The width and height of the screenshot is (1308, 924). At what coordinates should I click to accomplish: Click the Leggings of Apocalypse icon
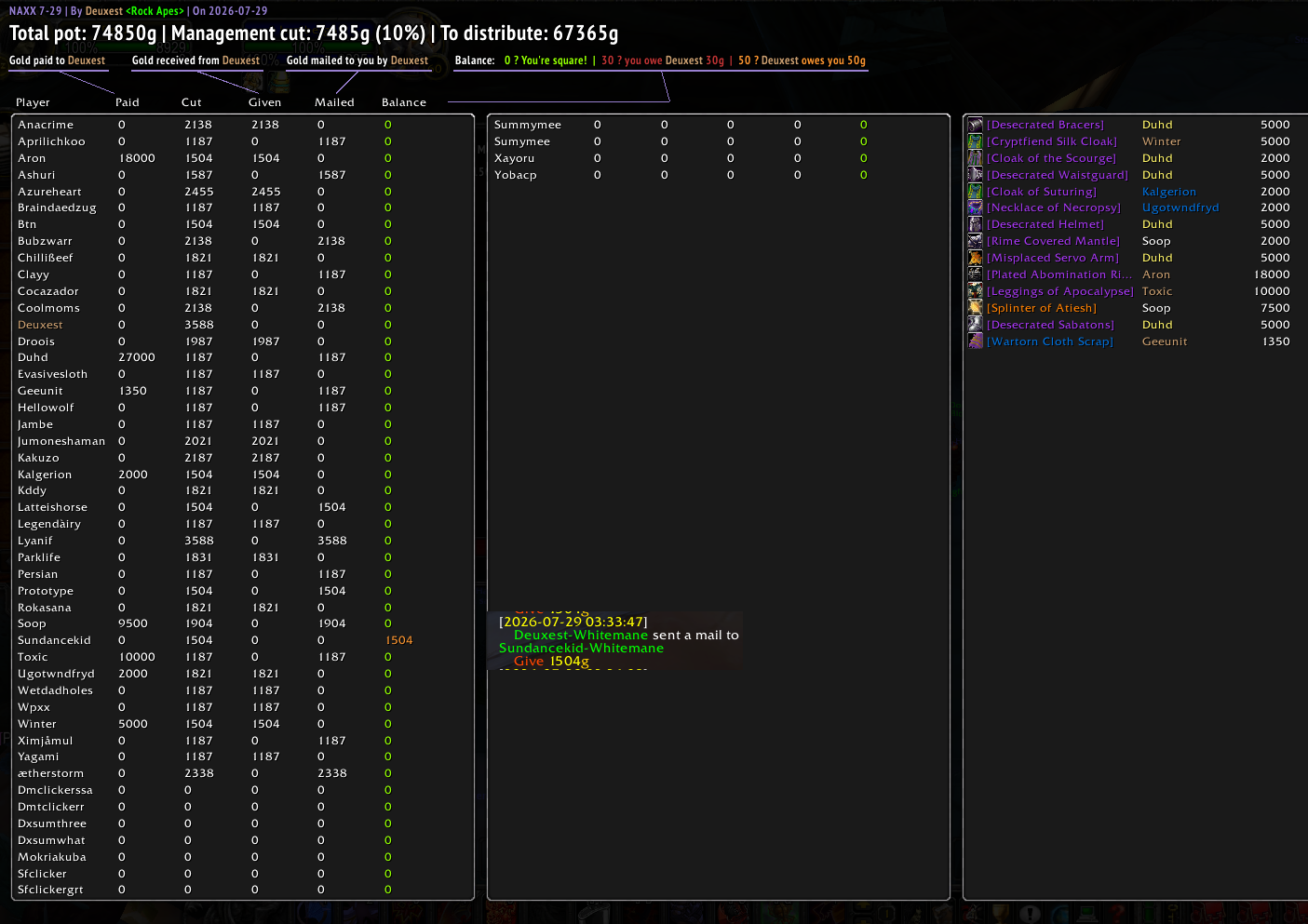[975, 291]
